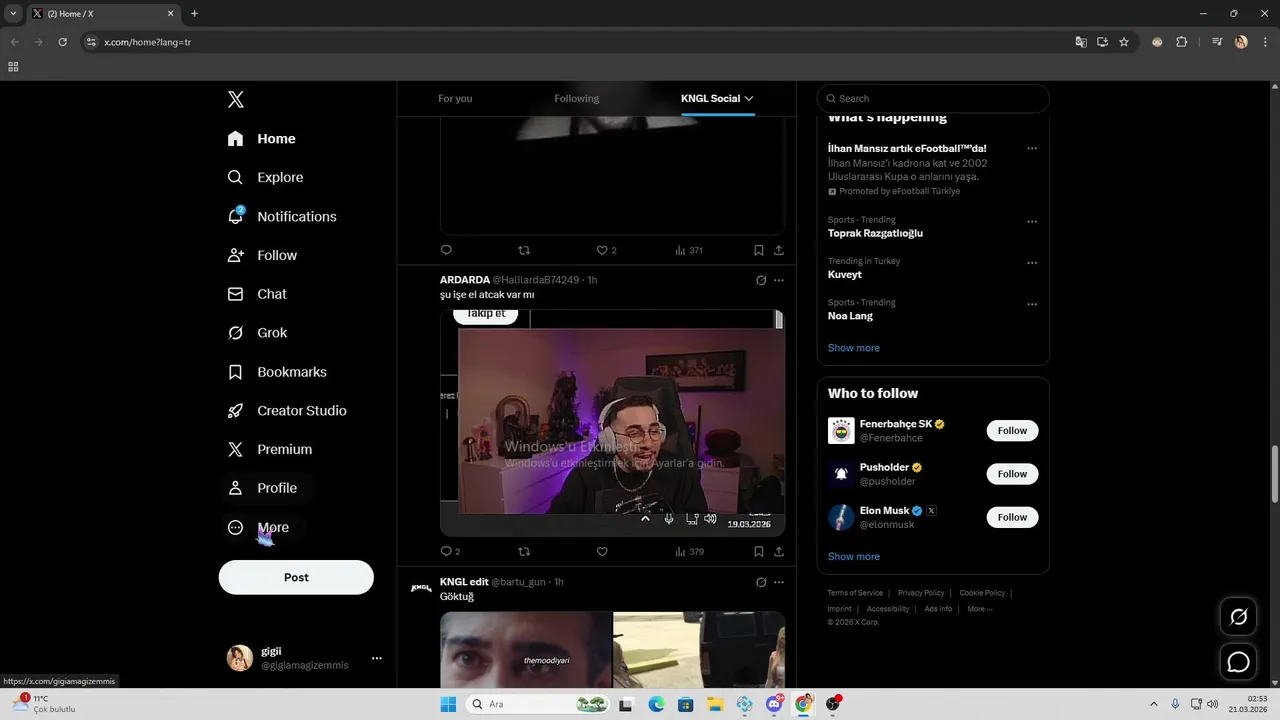Open ARDARDA's profile name link
The image size is (1280, 720).
click(465, 280)
